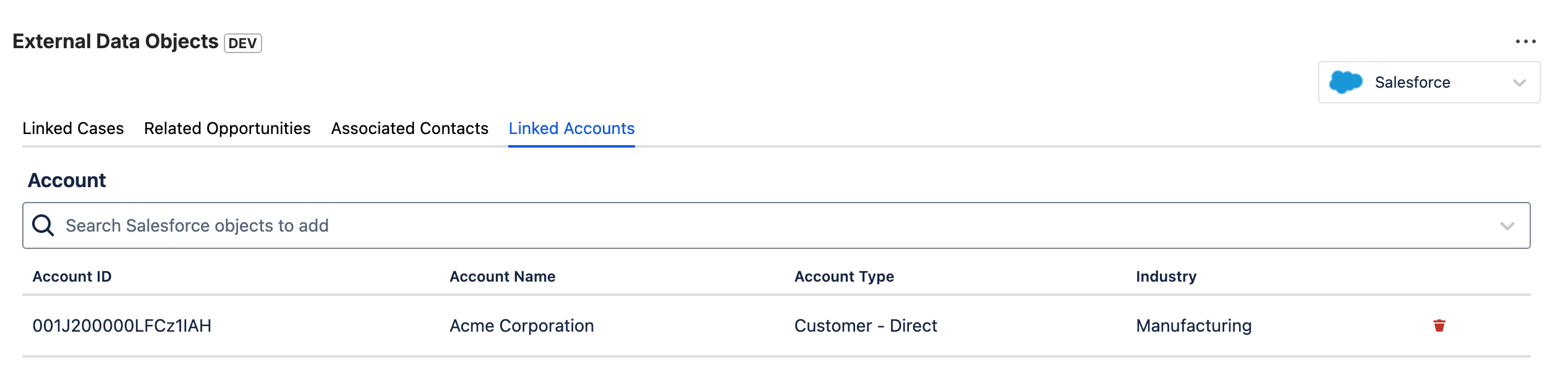Expand the search objects dropdown chevron
This screenshot has height=378, width=1568.
click(x=1507, y=226)
